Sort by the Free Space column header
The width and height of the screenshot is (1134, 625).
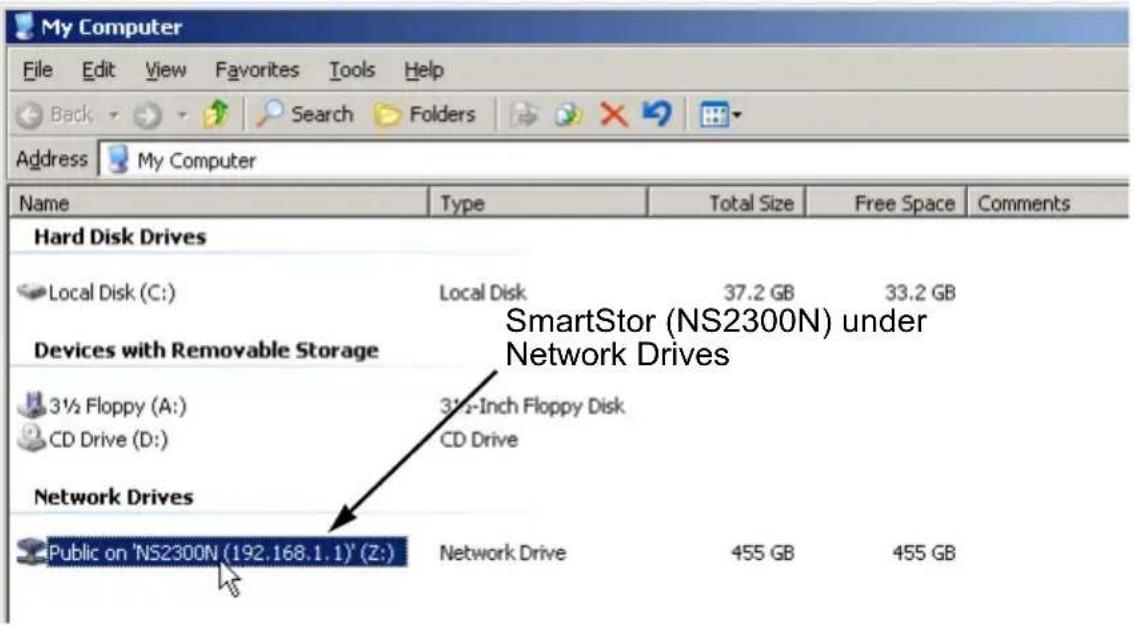pos(887,203)
